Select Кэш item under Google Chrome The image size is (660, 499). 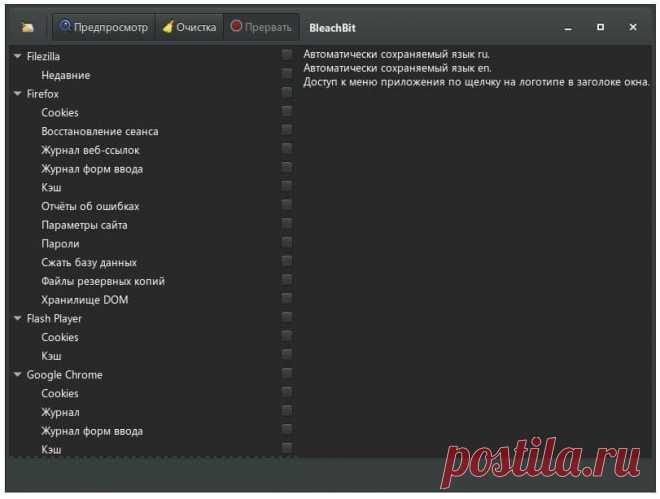[51, 450]
